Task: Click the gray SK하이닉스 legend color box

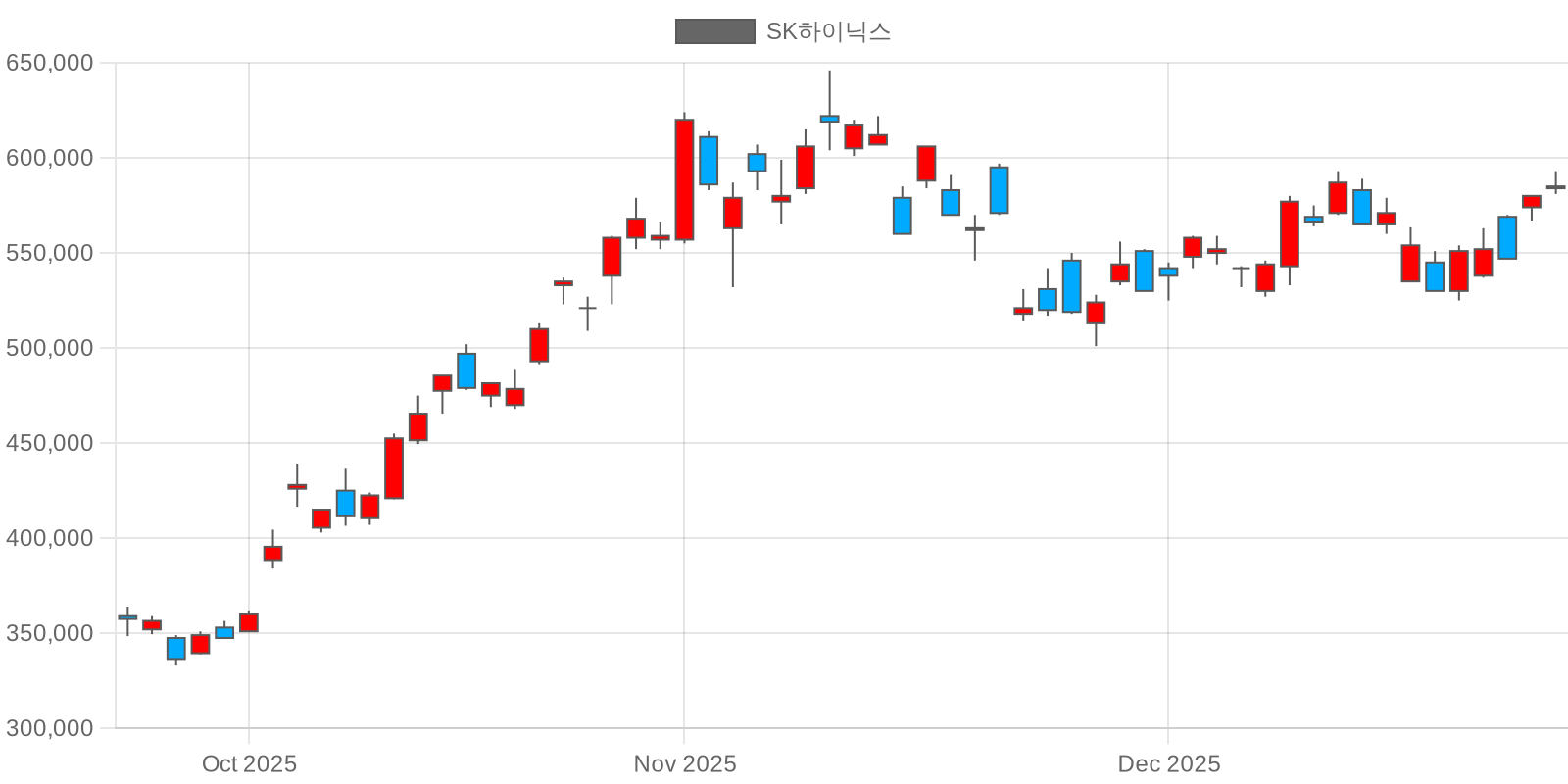Action: click(714, 31)
